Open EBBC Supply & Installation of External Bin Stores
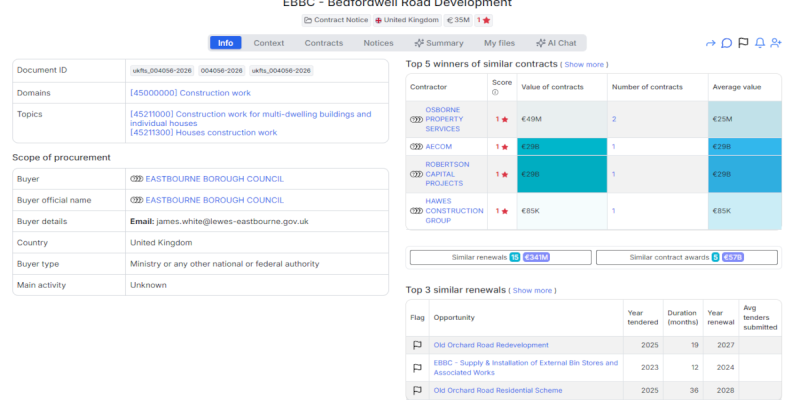 (x=526, y=368)
